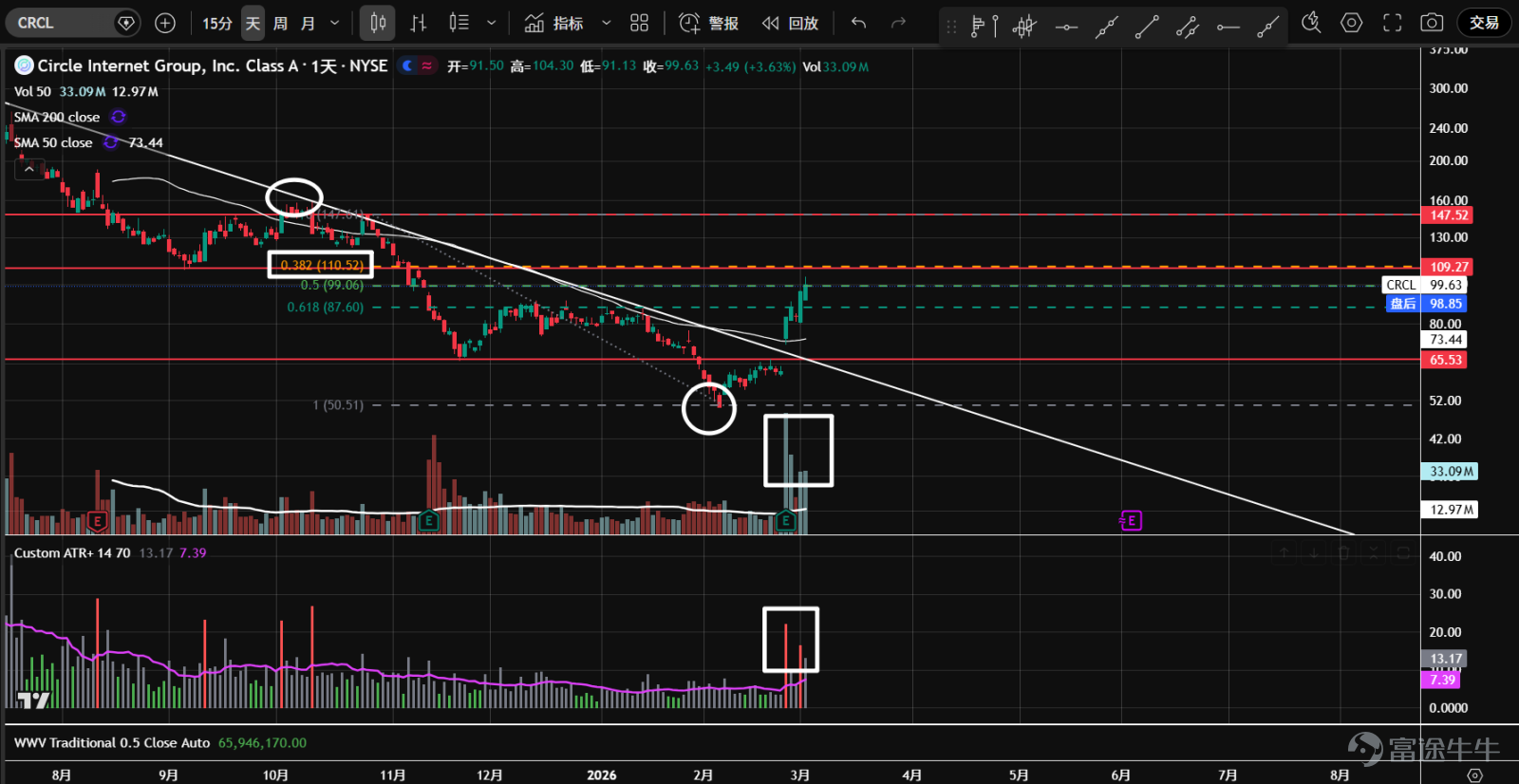The height and width of the screenshot is (784, 1519).
Task: Click the 109.27 price axis label
Action: click(1448, 267)
